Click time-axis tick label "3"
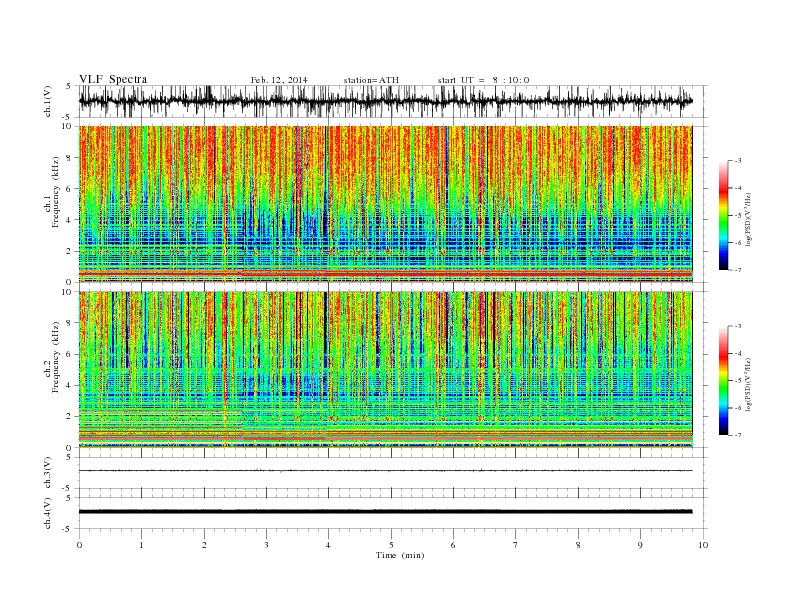 (266, 545)
